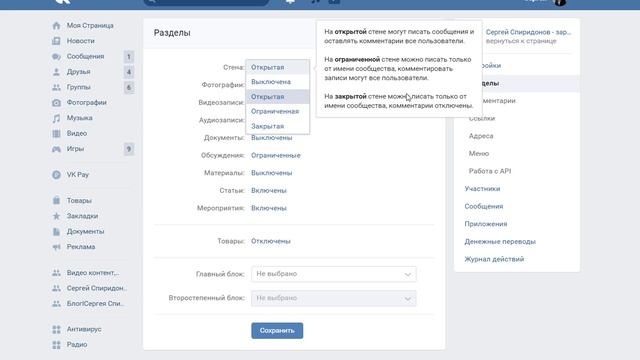Click the Видео film icon

coord(56,133)
